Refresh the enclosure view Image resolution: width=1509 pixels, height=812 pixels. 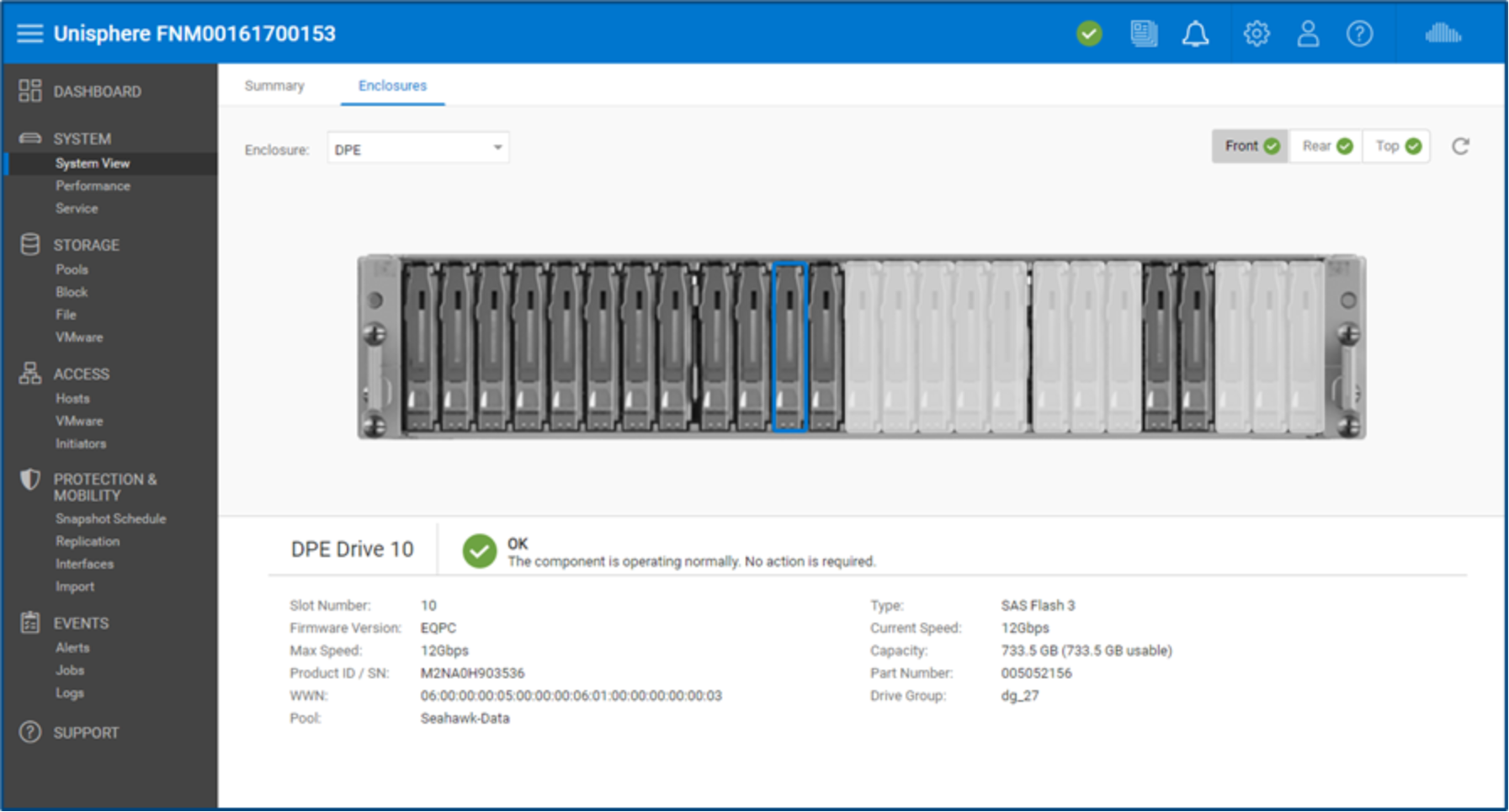(x=1460, y=146)
